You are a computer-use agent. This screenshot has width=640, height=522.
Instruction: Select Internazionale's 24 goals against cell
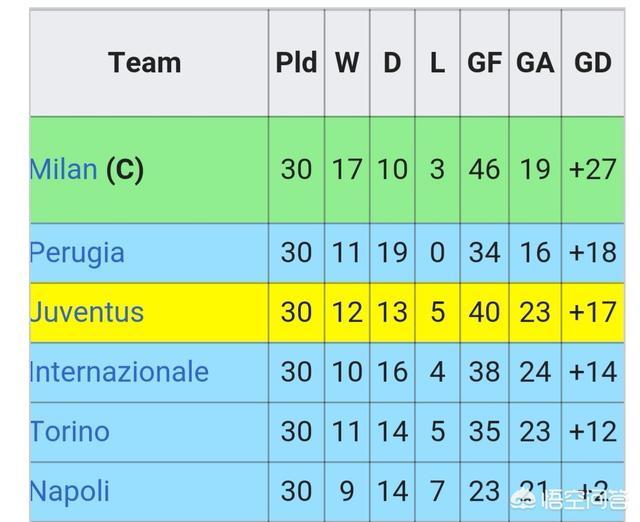point(535,372)
